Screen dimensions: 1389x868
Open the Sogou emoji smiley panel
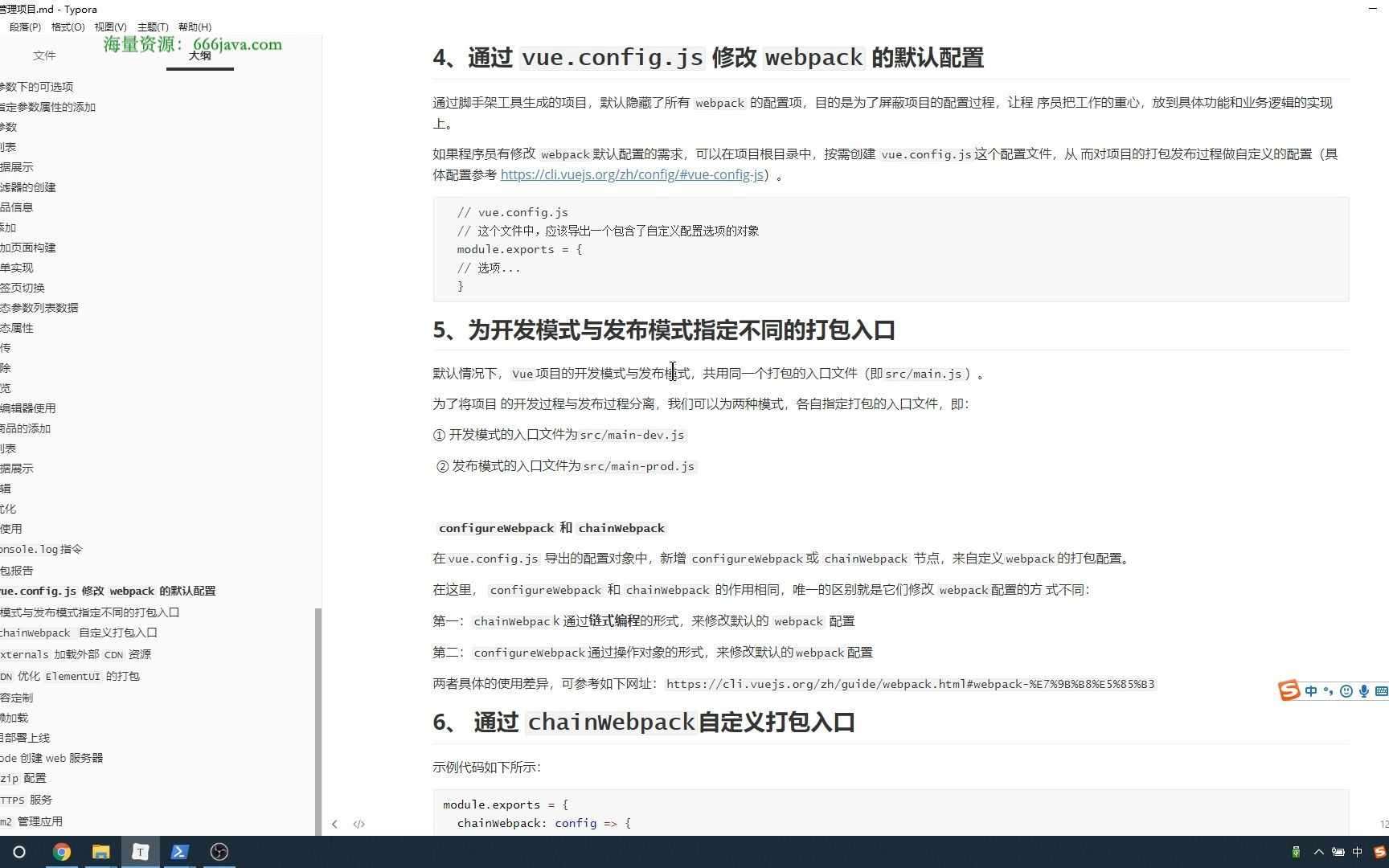(1346, 691)
